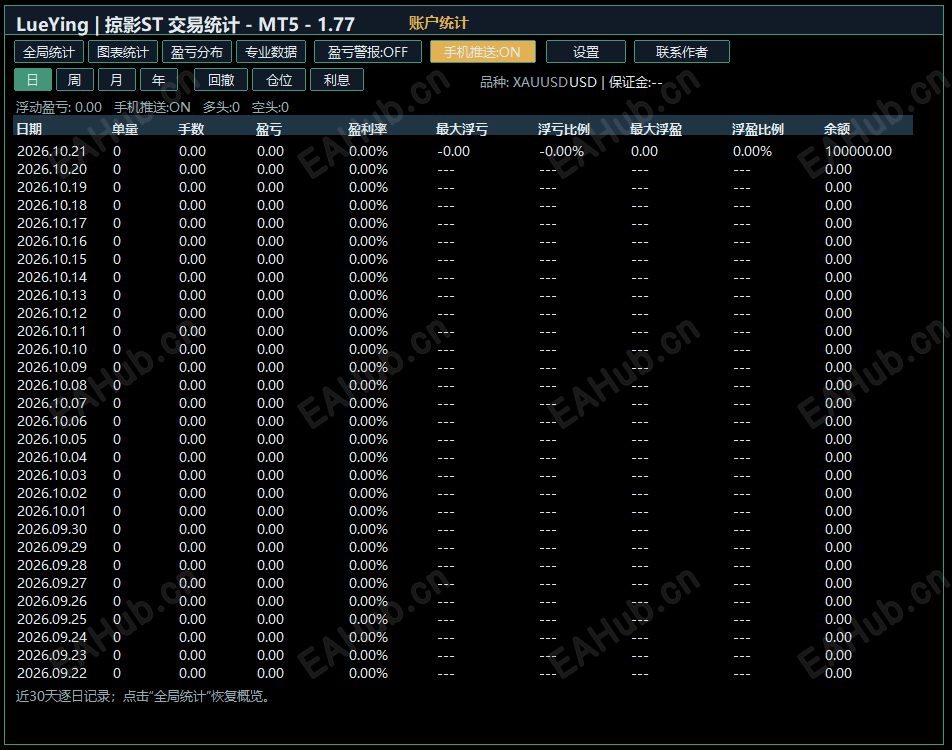Select the 周 weekly tab

(75, 80)
